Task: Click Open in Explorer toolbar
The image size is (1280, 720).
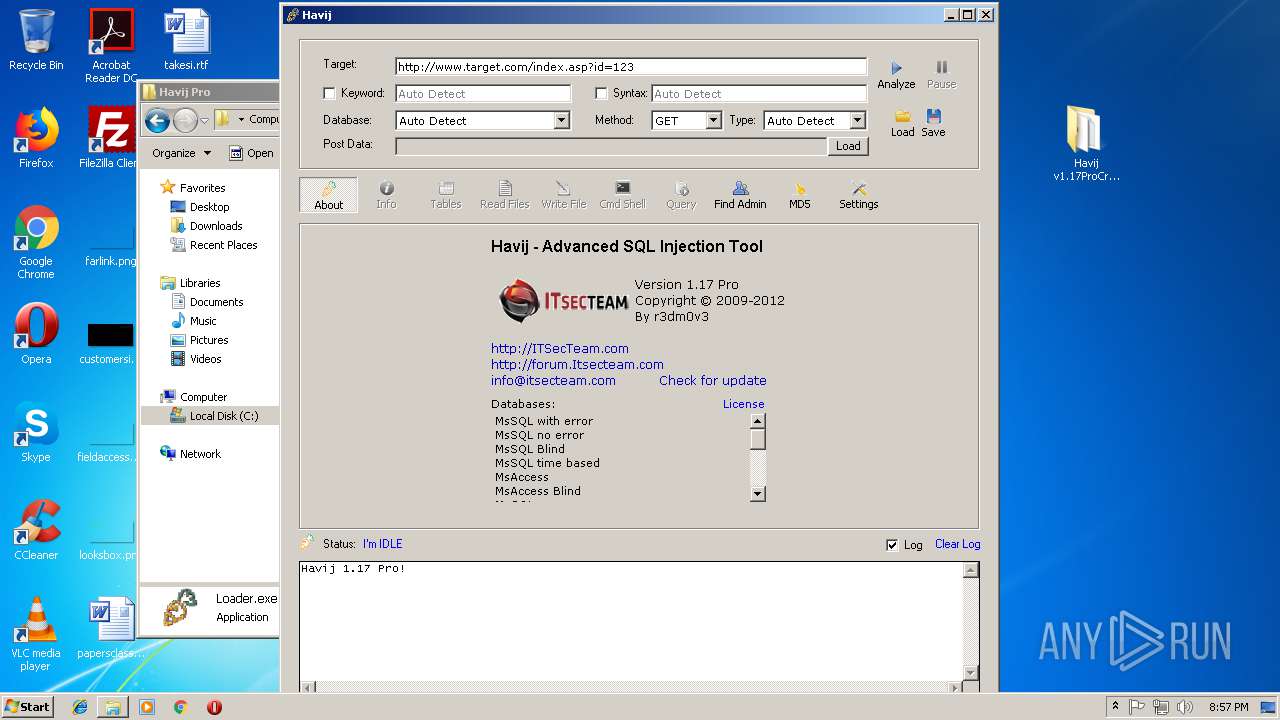Action: coord(251,153)
